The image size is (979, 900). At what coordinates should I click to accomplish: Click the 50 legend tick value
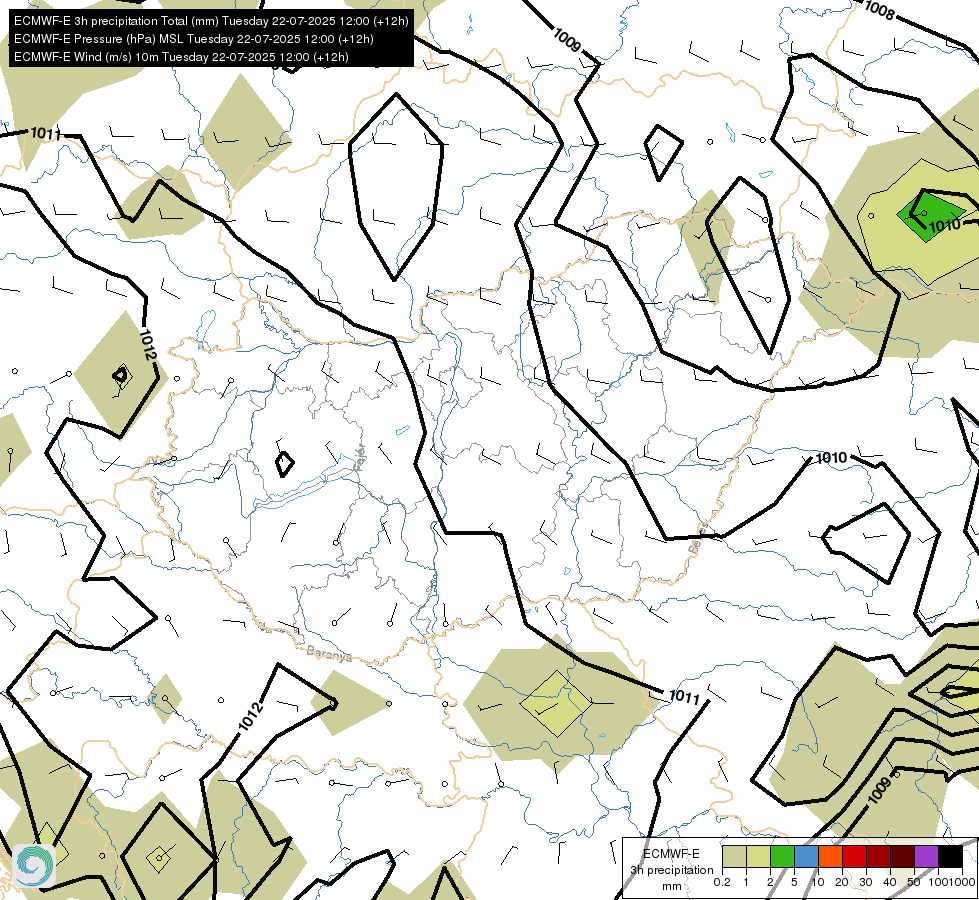(x=914, y=882)
